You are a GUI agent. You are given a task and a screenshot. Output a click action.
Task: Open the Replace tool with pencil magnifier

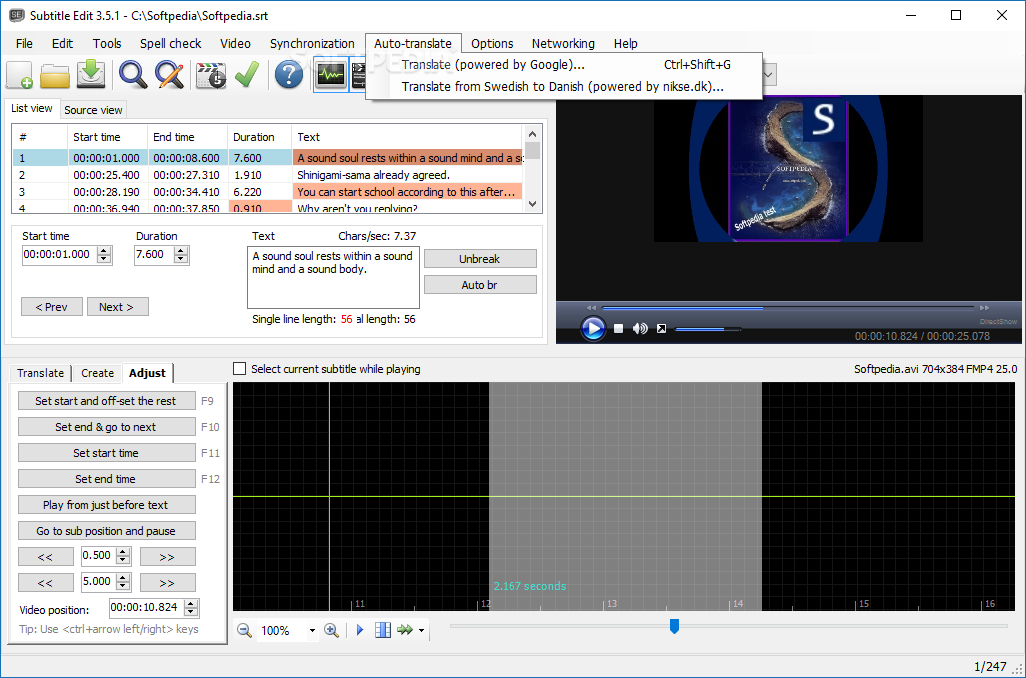pyautogui.click(x=169, y=75)
